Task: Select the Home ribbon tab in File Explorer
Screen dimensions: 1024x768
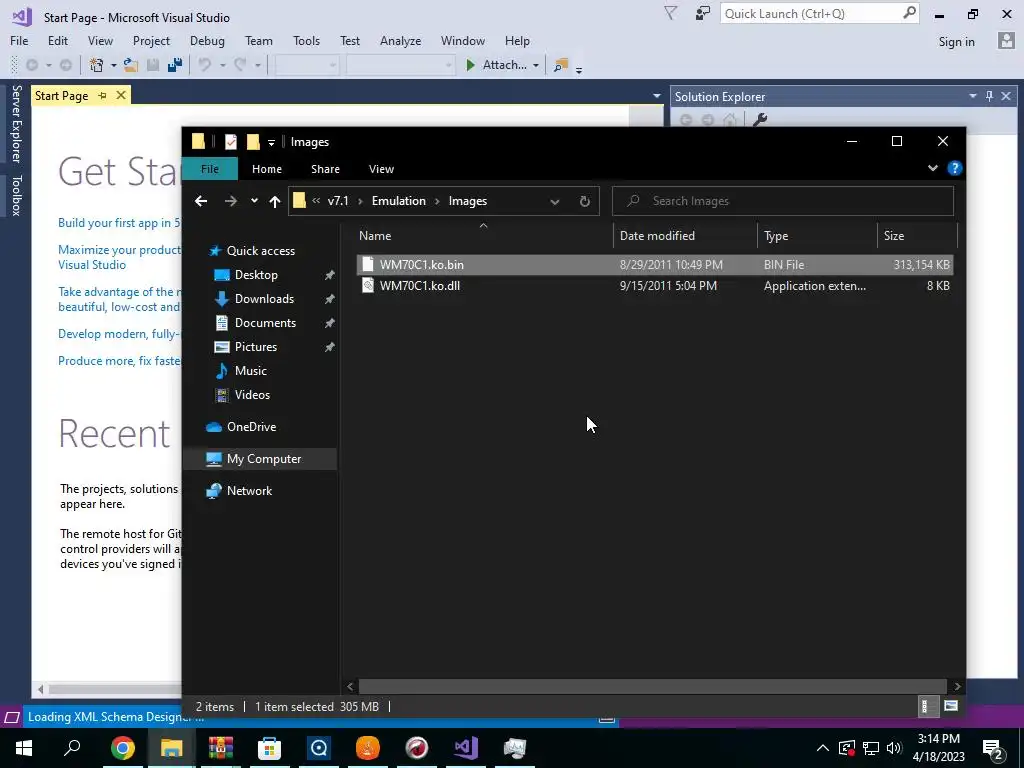Action: (x=266, y=168)
